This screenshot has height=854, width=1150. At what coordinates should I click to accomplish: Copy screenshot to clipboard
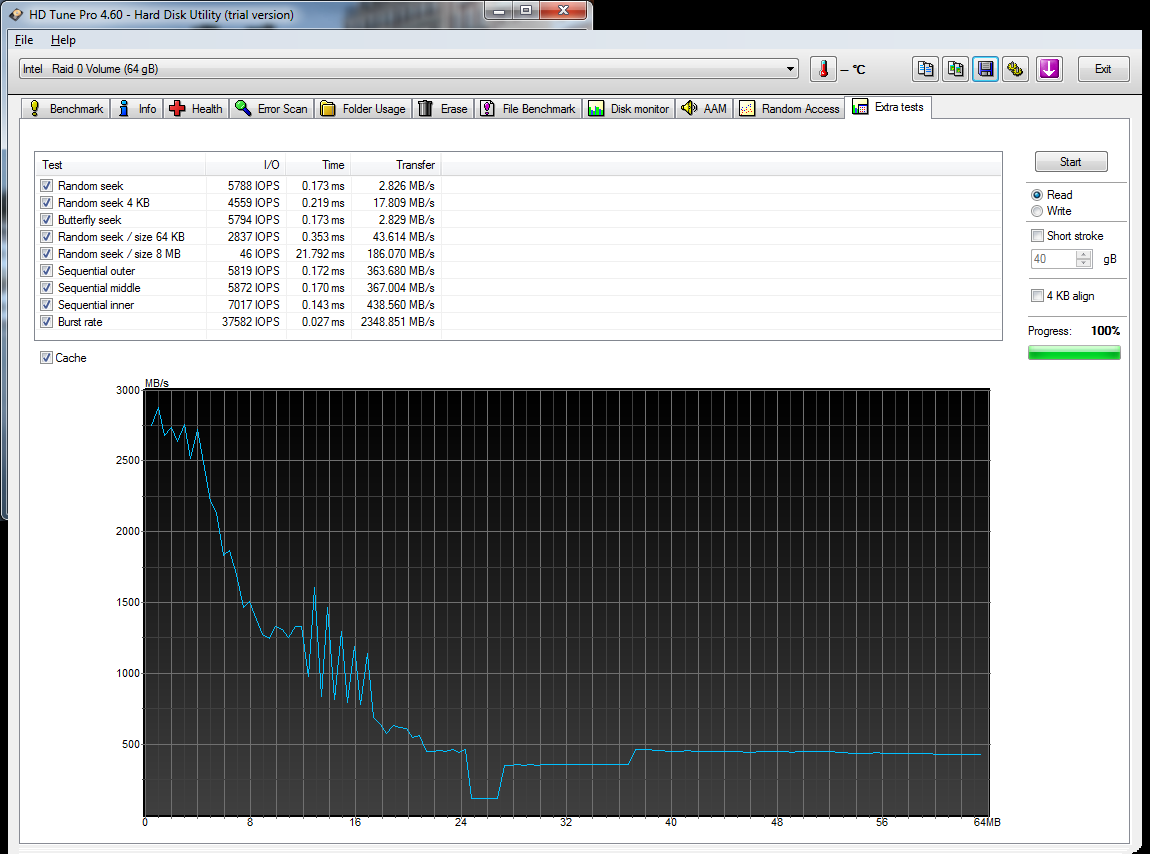point(955,69)
